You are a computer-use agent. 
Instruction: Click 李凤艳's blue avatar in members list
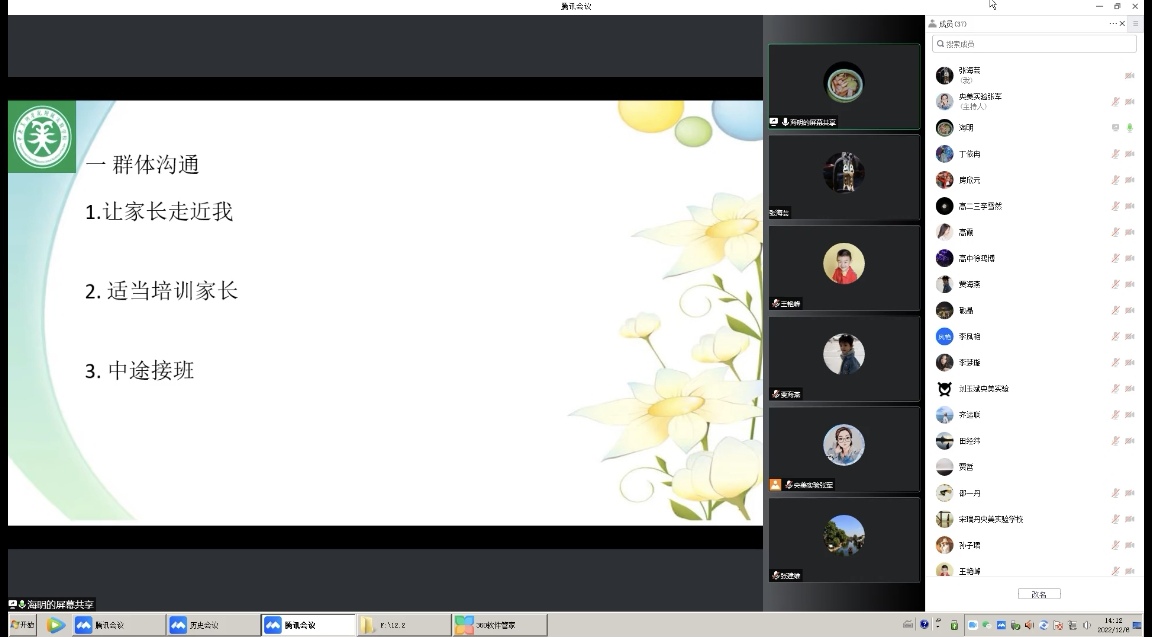[x=944, y=337]
